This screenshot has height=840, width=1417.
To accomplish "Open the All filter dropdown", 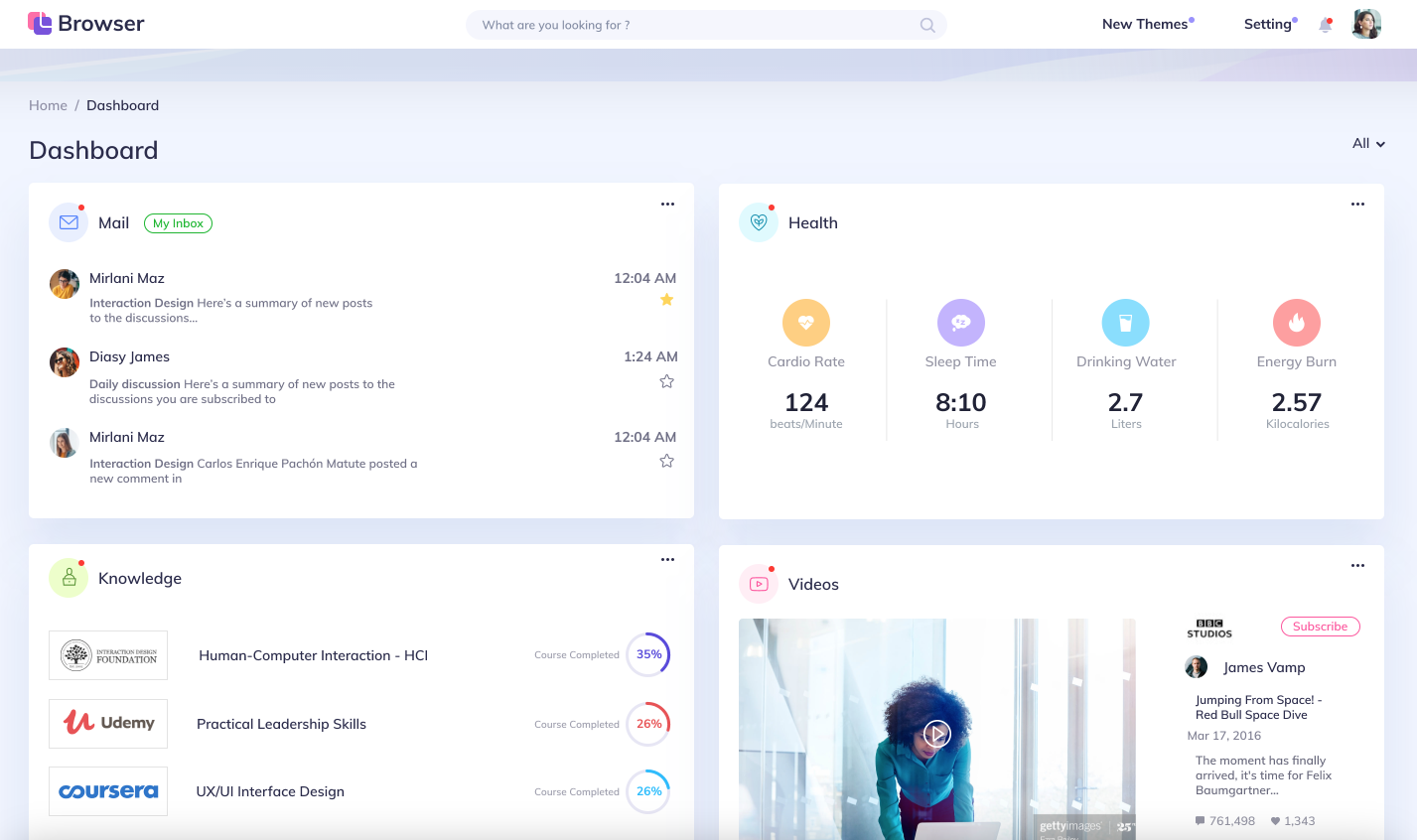I will pos(1367,144).
